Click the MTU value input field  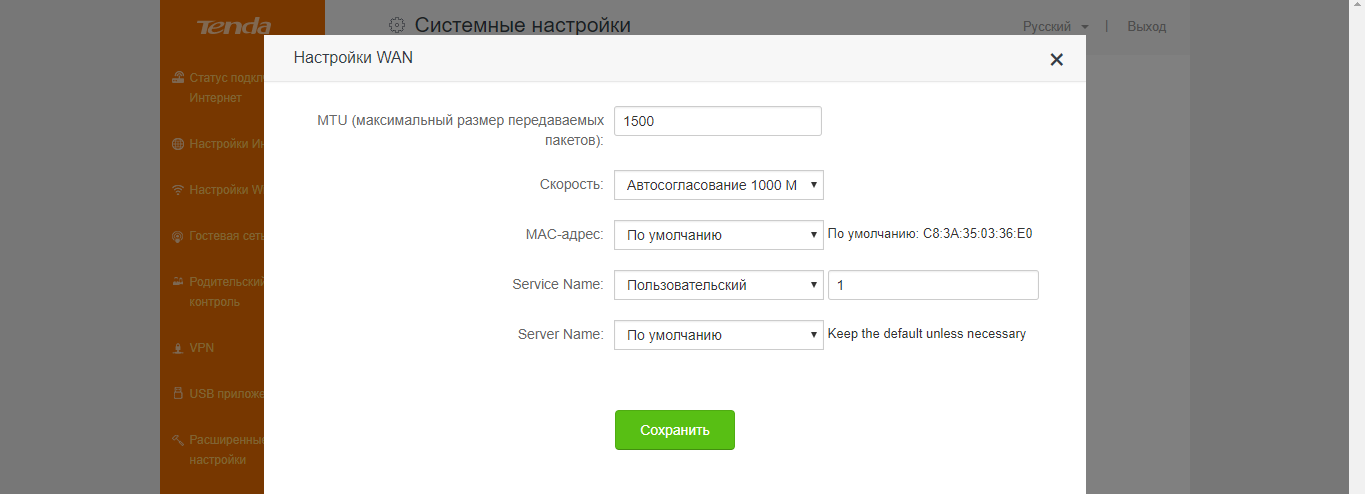pyautogui.click(x=718, y=121)
